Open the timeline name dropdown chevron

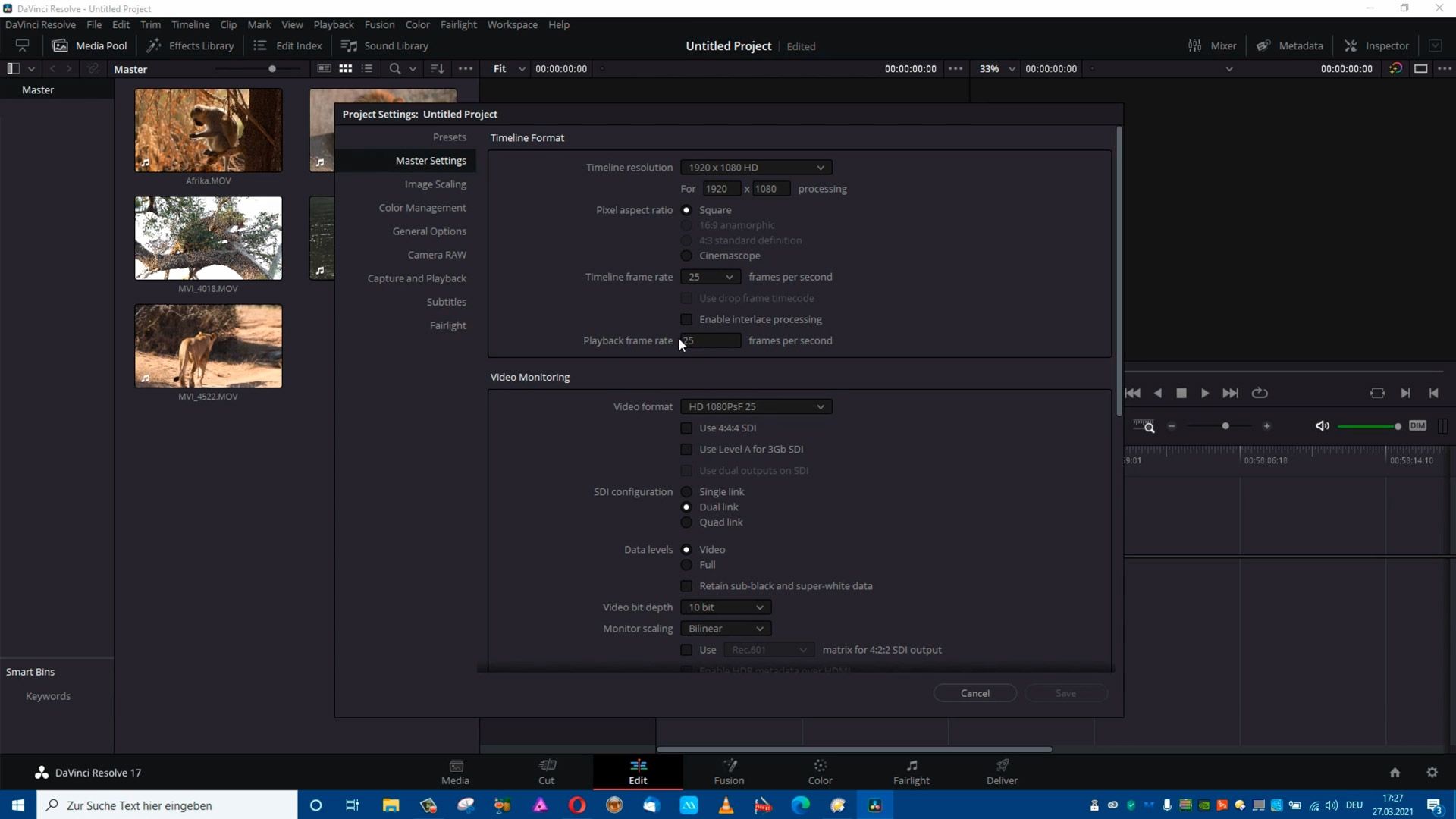(x=1229, y=68)
